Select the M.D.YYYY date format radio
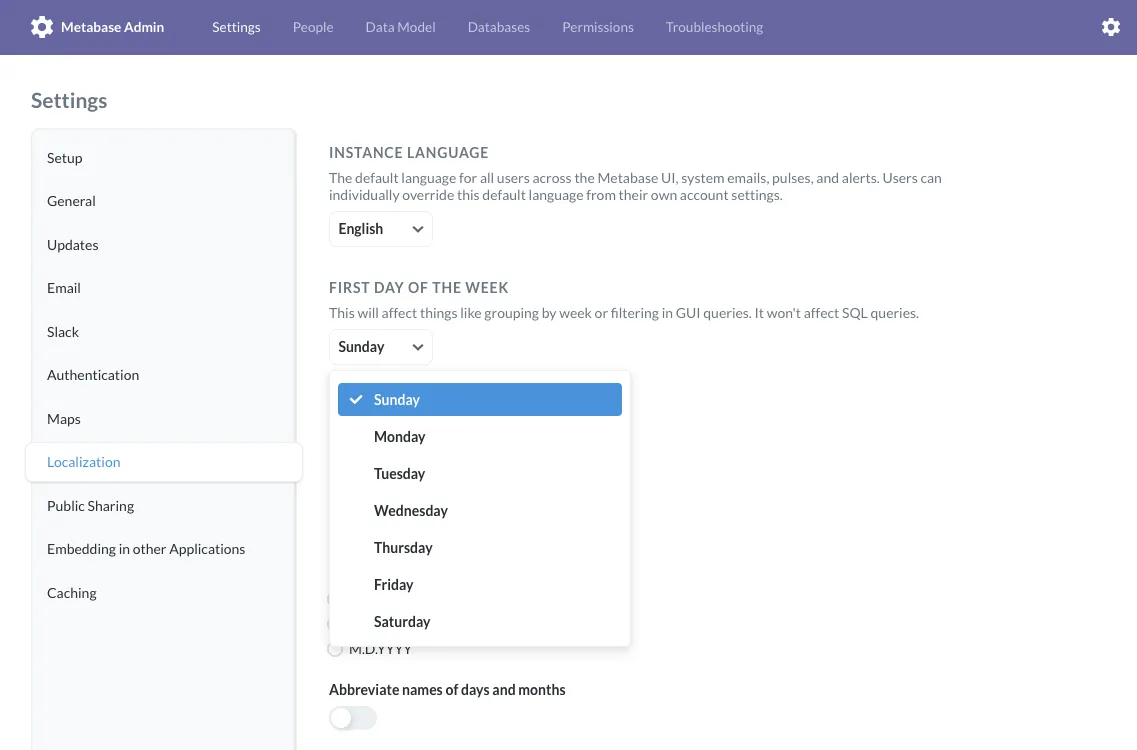The height and width of the screenshot is (750, 1137). pyautogui.click(x=335, y=650)
